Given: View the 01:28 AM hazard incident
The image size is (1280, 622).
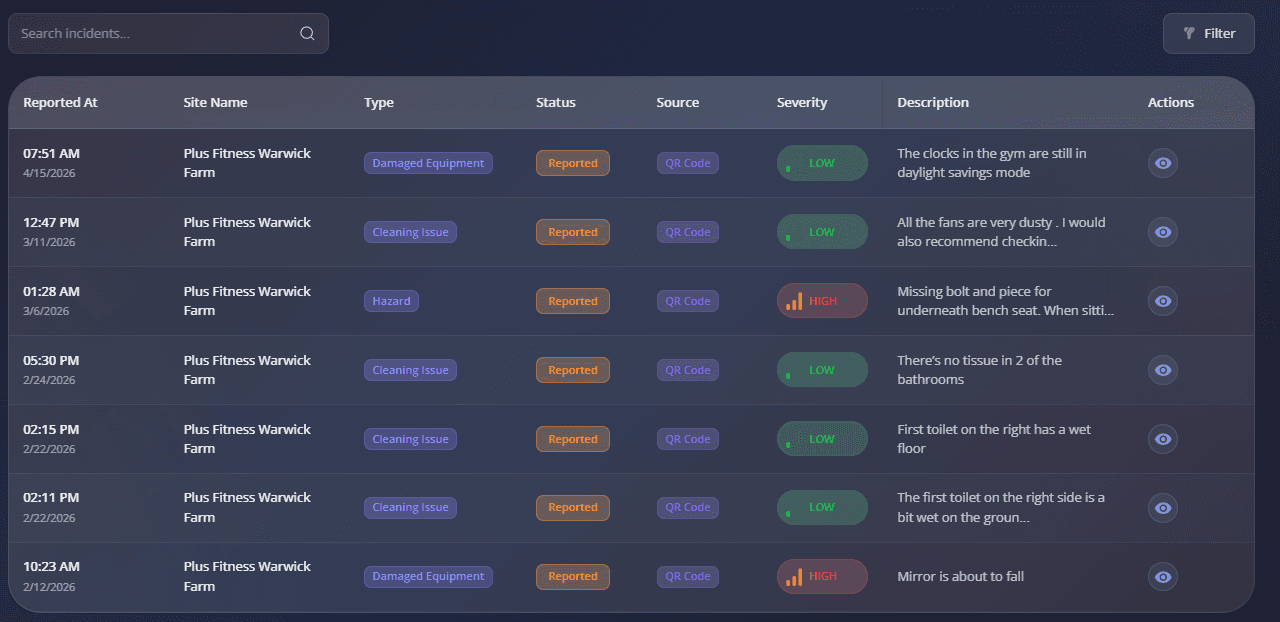Looking at the screenshot, I should coord(1162,301).
